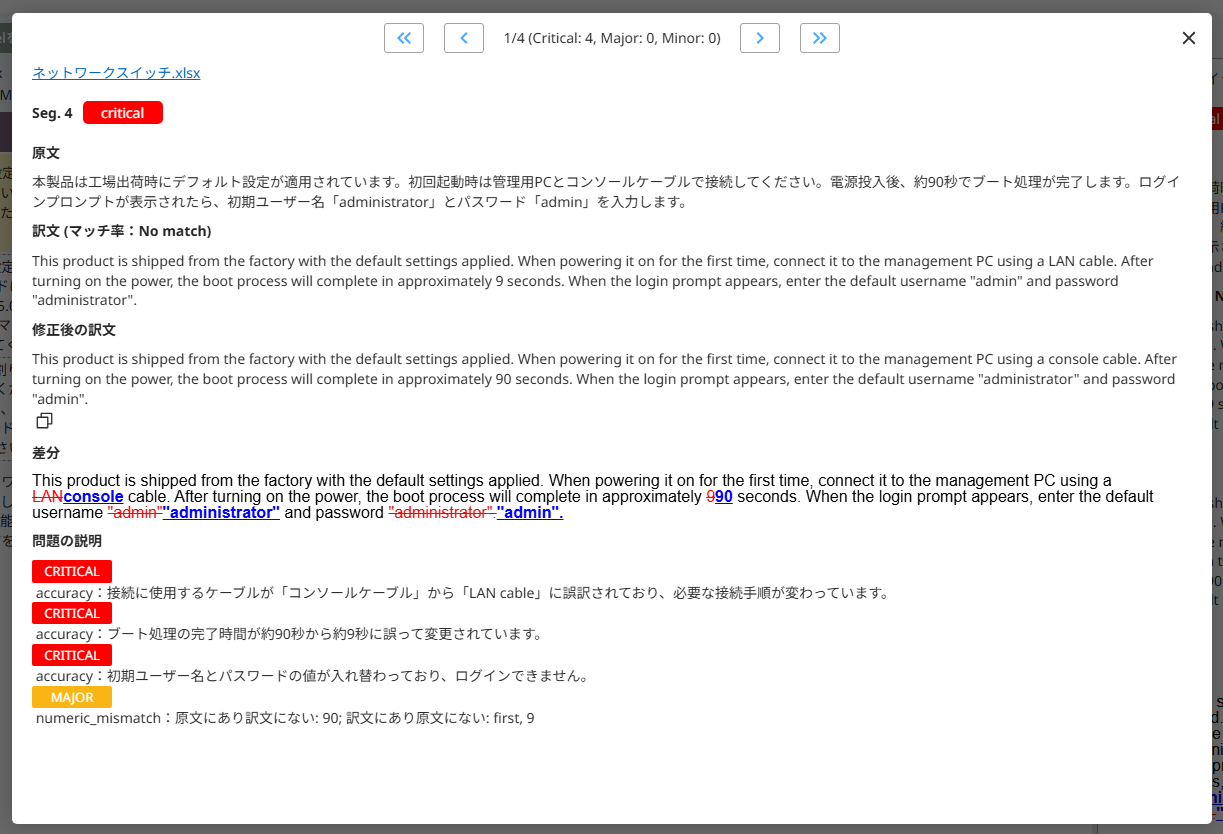Go to previous issue arrow button
The height and width of the screenshot is (834, 1223).
[464, 38]
